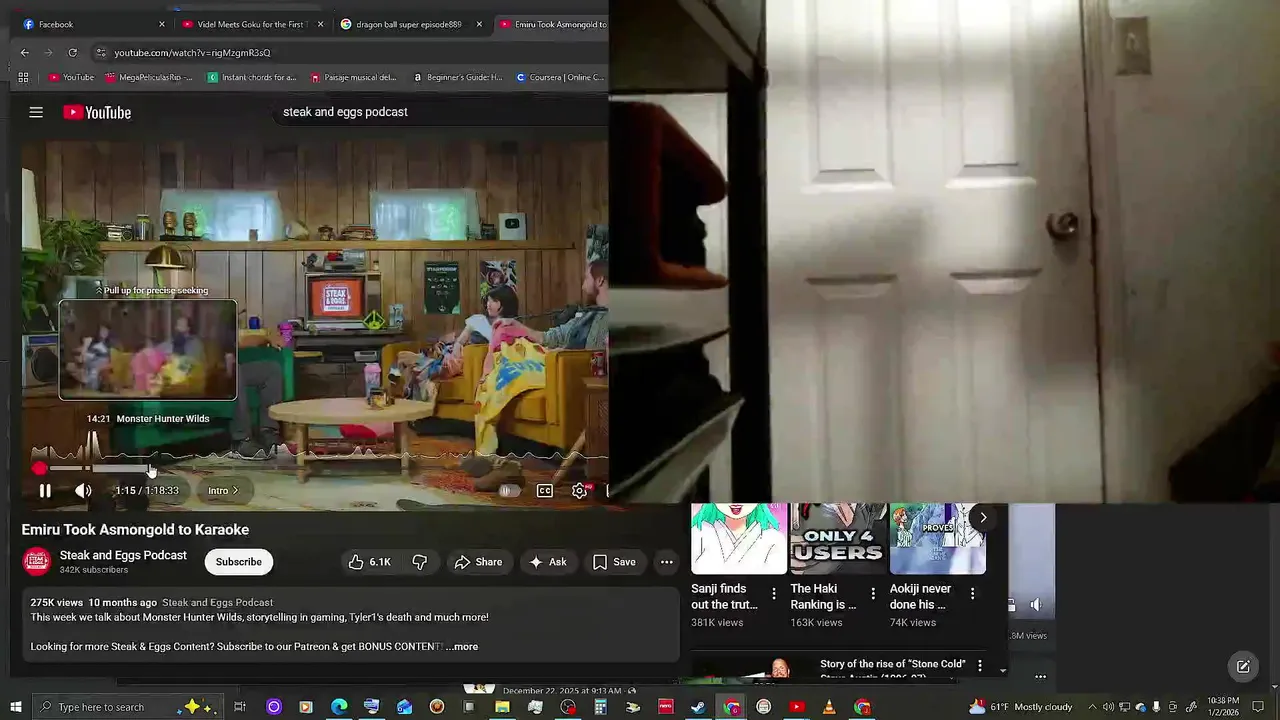Image resolution: width=1280 pixels, height=720 pixels.
Task: Seek along the red video progress bar
Action: (x=320, y=468)
